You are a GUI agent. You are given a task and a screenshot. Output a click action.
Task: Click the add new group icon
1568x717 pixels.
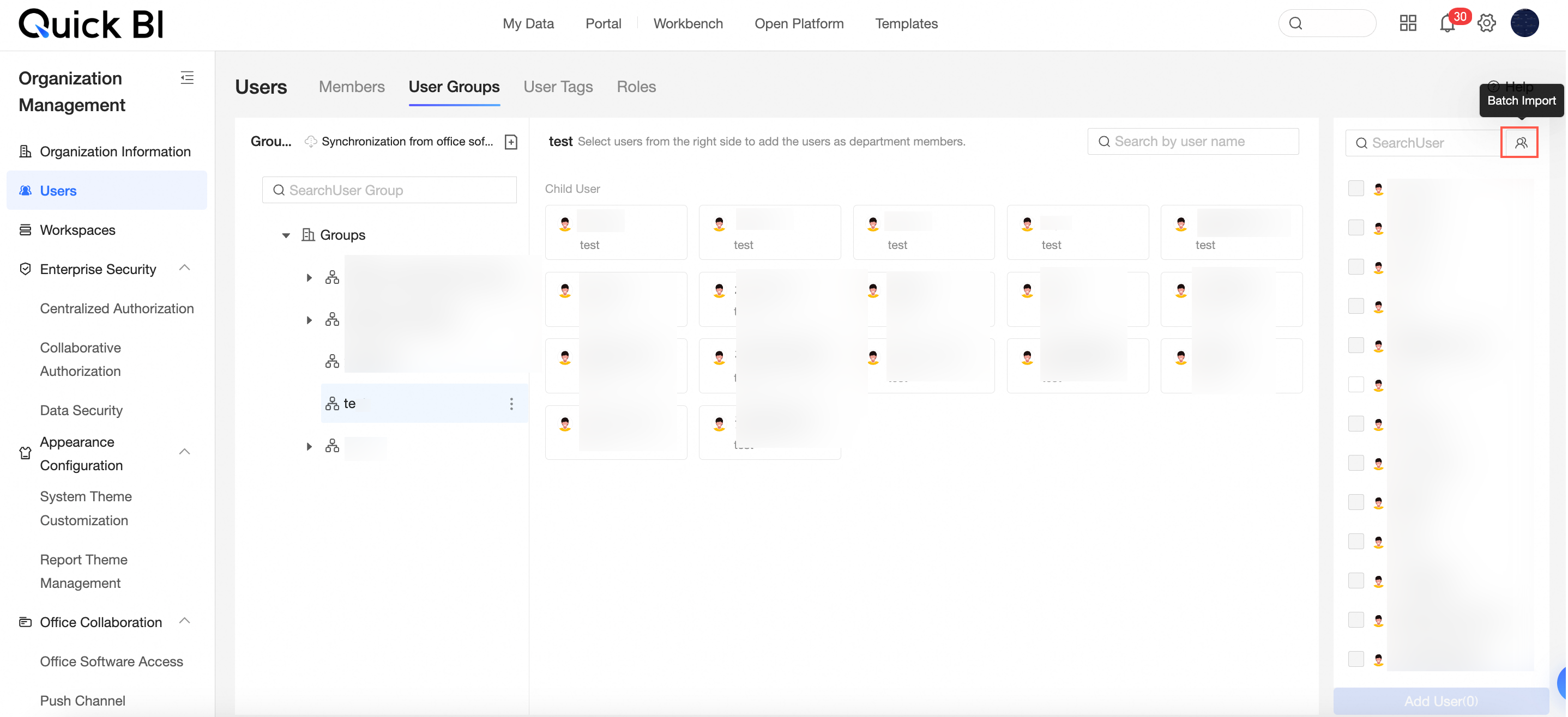tap(511, 142)
